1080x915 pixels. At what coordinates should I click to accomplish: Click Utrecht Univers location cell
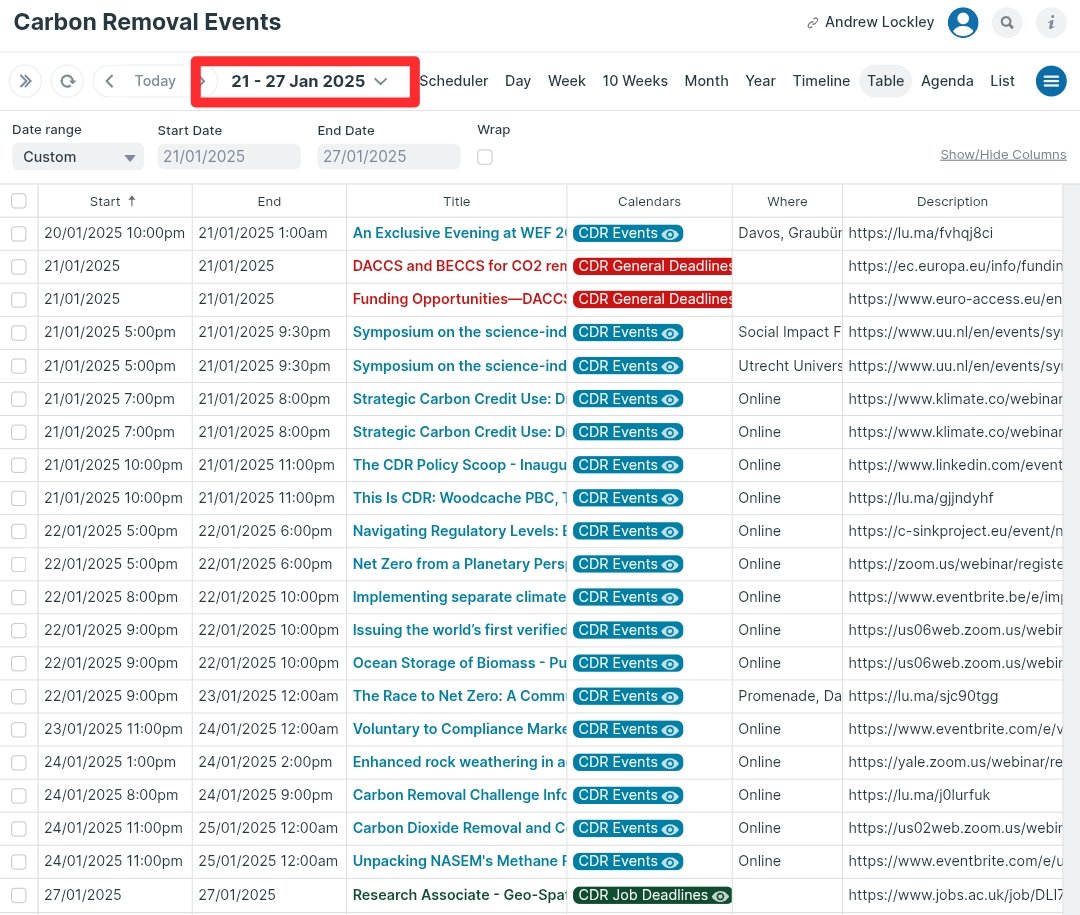click(789, 366)
